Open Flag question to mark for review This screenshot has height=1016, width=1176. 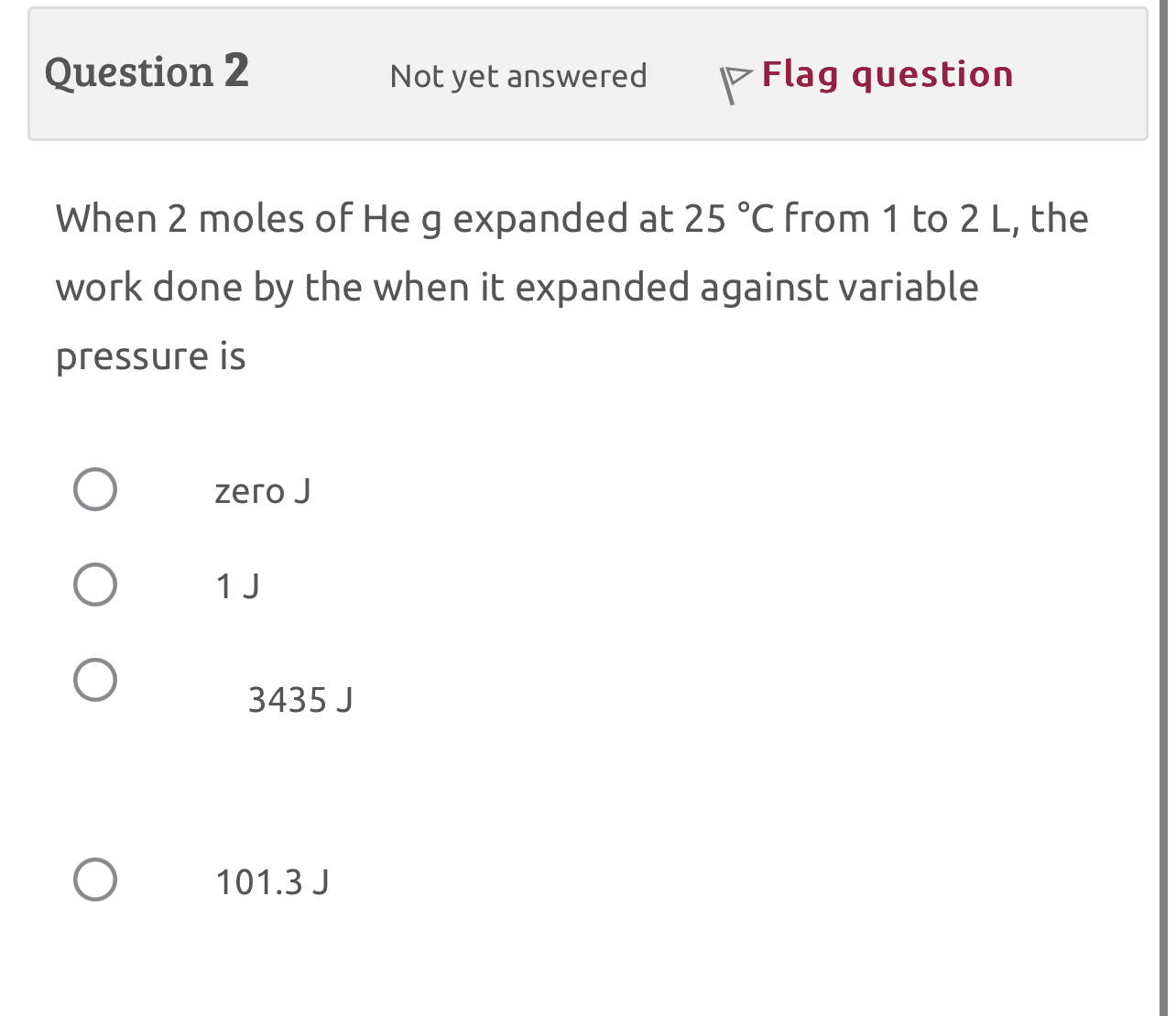coord(887,73)
